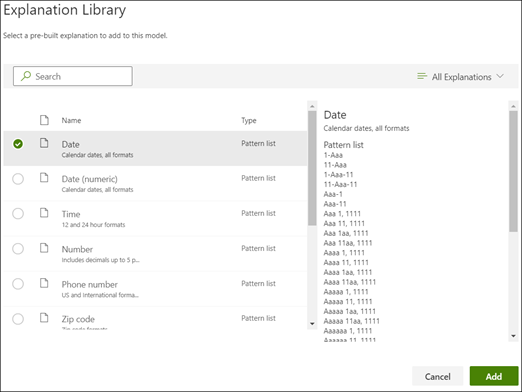Image resolution: width=522 pixels, height=392 pixels.
Task: Click the green Add button
Action: coord(494,376)
